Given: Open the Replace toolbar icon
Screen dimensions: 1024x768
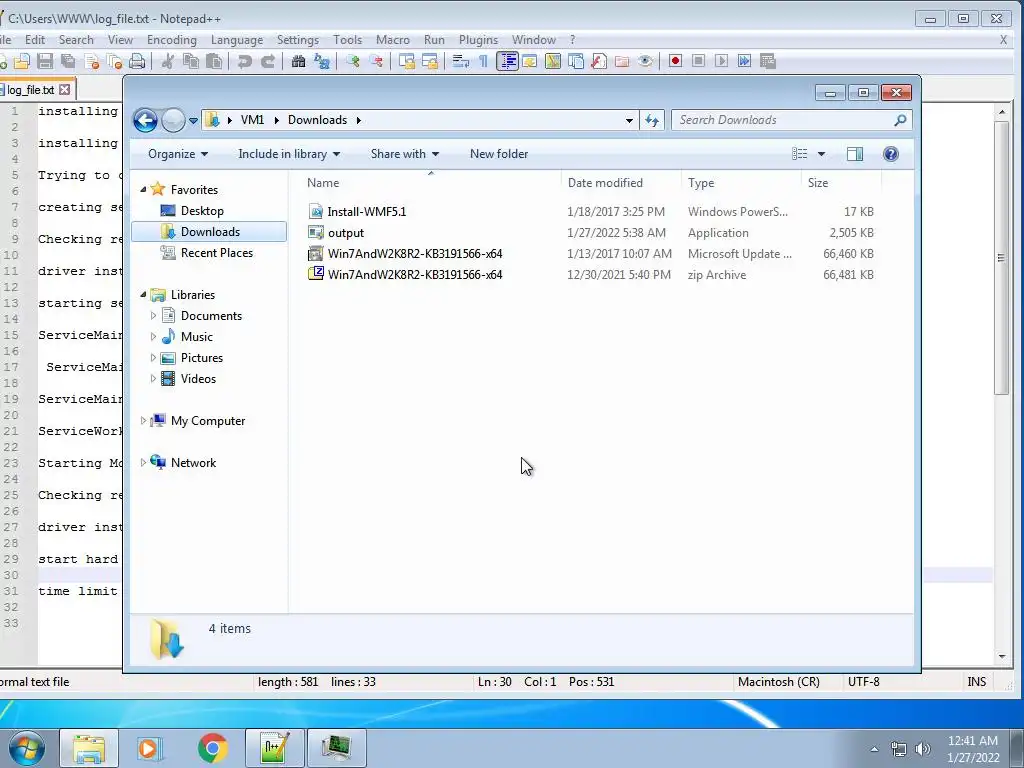Looking at the screenshot, I should click(x=321, y=61).
